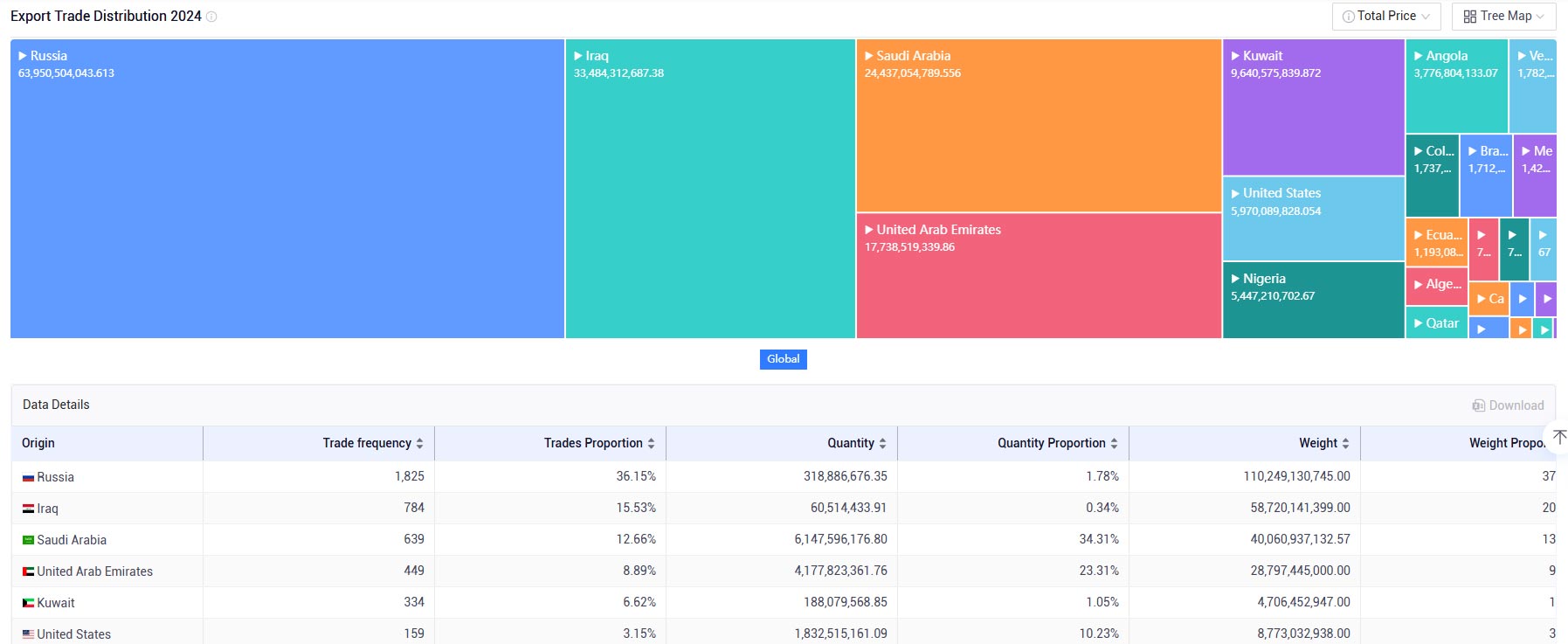Click the Data Details panel title

tap(56, 405)
